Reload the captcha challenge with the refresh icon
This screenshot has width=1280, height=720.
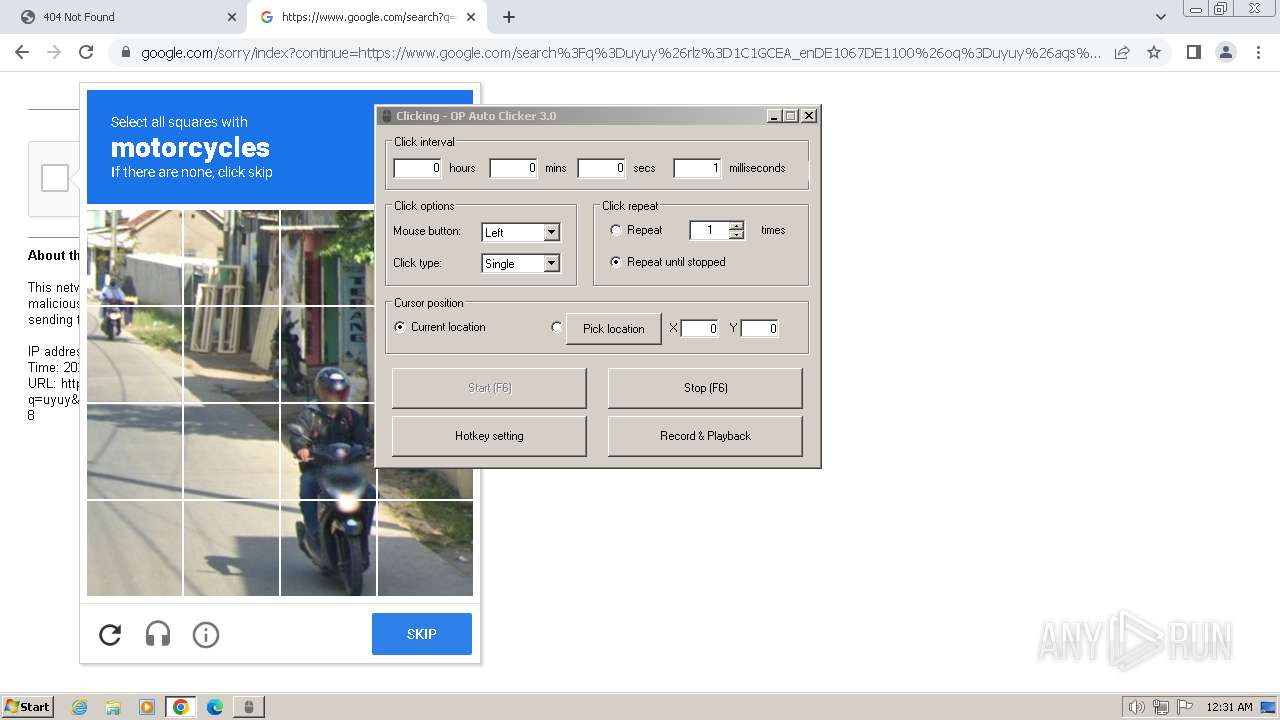110,634
